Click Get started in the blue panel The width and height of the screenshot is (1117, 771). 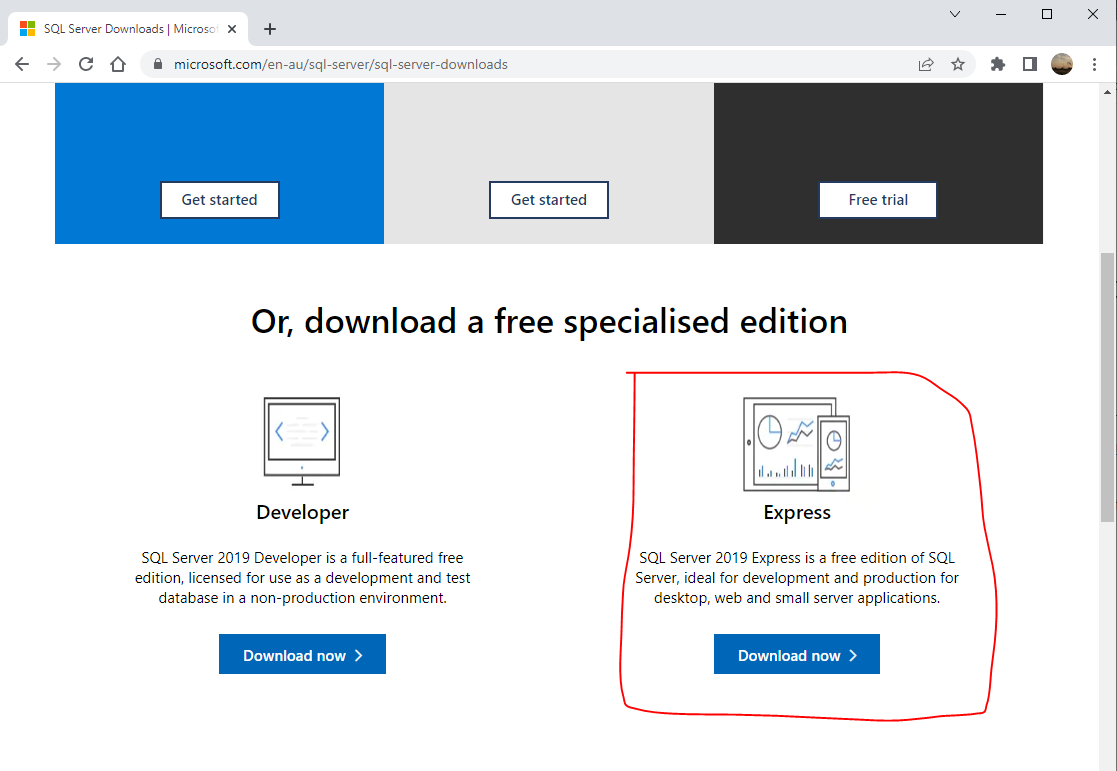pyautogui.click(x=219, y=200)
